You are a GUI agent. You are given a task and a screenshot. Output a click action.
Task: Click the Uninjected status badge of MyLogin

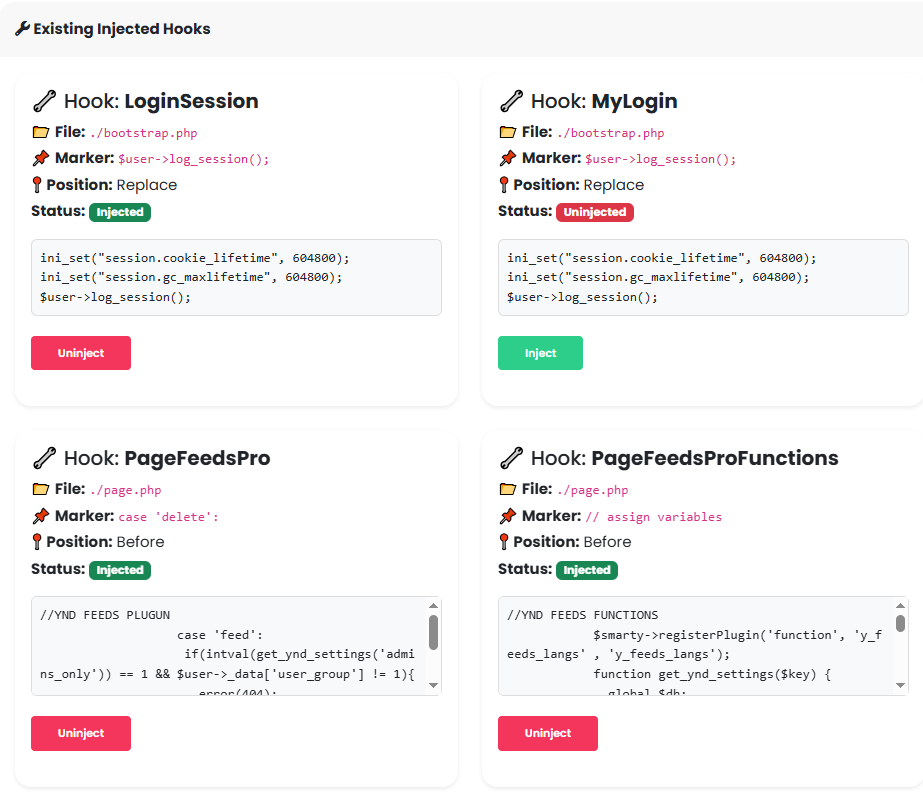[595, 212]
